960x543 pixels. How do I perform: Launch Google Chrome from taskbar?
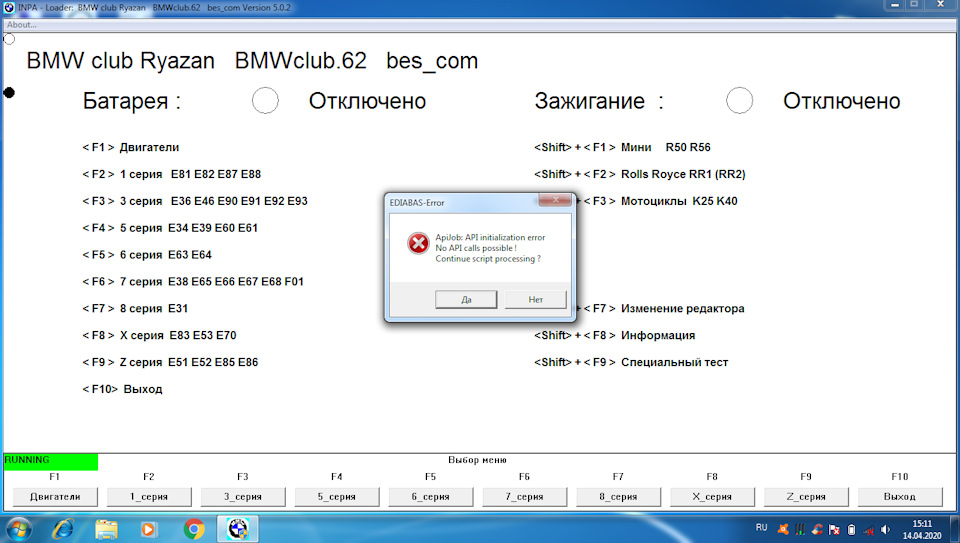[194, 528]
